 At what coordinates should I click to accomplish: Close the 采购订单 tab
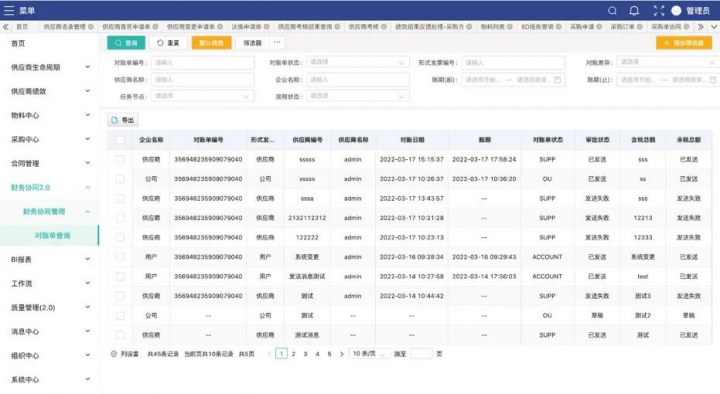(x=640, y=27)
